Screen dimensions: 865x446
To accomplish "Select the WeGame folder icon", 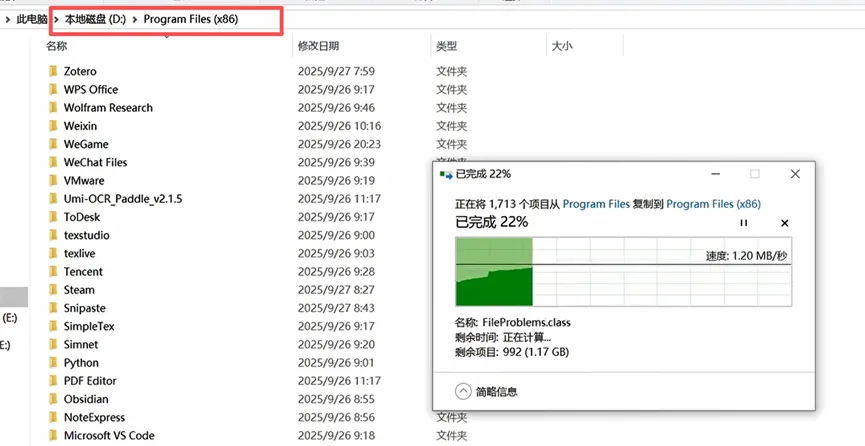I will click(54, 144).
